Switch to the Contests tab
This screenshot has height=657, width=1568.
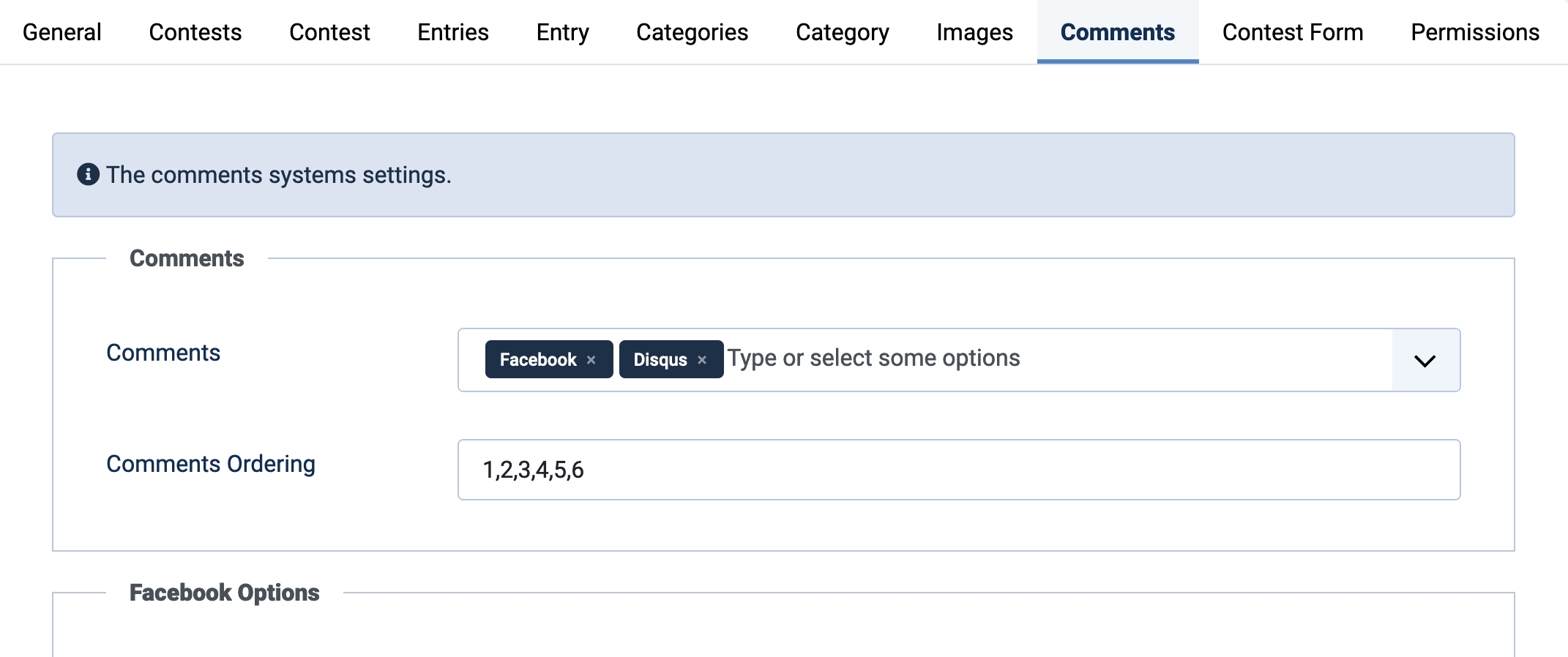[x=195, y=32]
